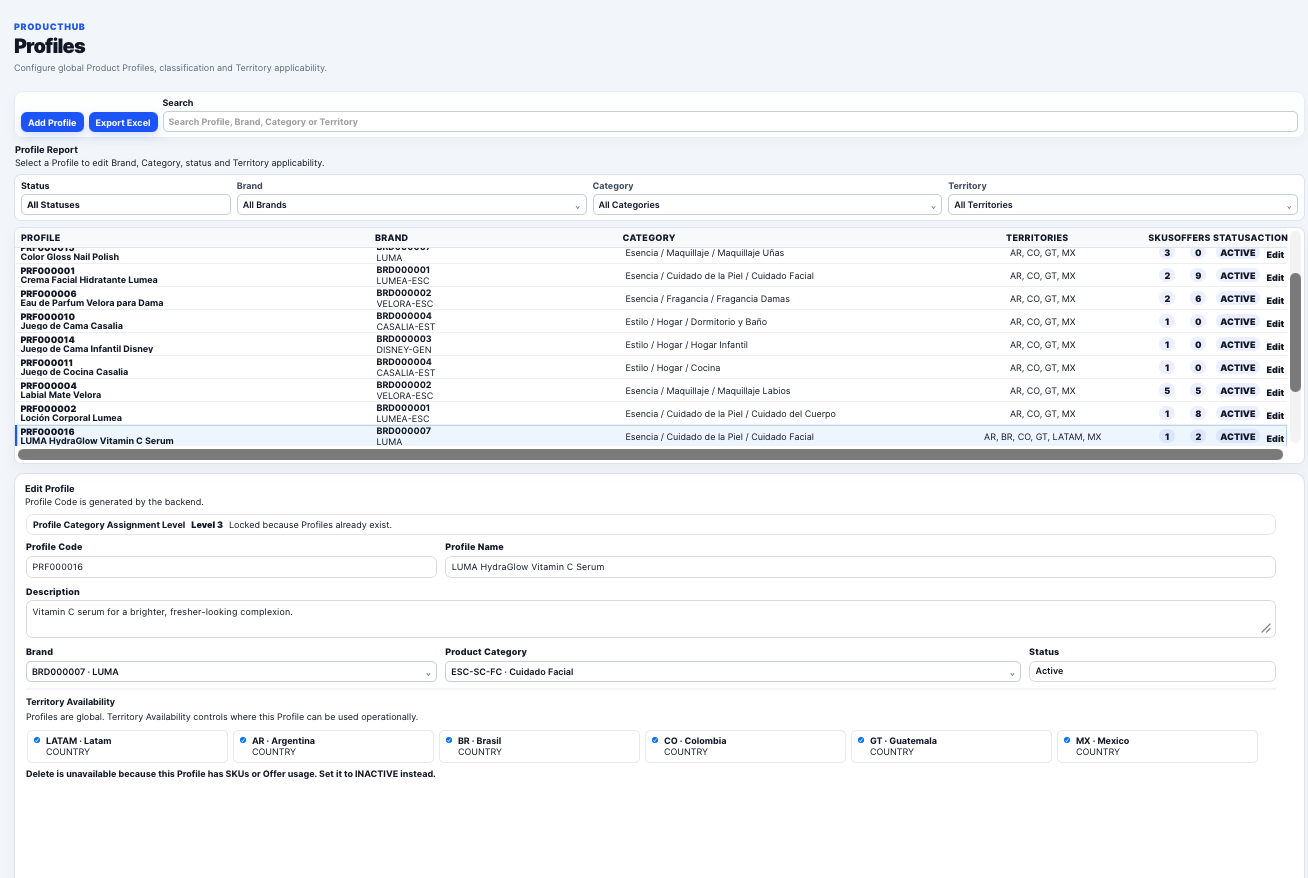This screenshot has height=878, width=1308.
Task: Open the All Categories filter dropdown
Action: click(x=767, y=205)
